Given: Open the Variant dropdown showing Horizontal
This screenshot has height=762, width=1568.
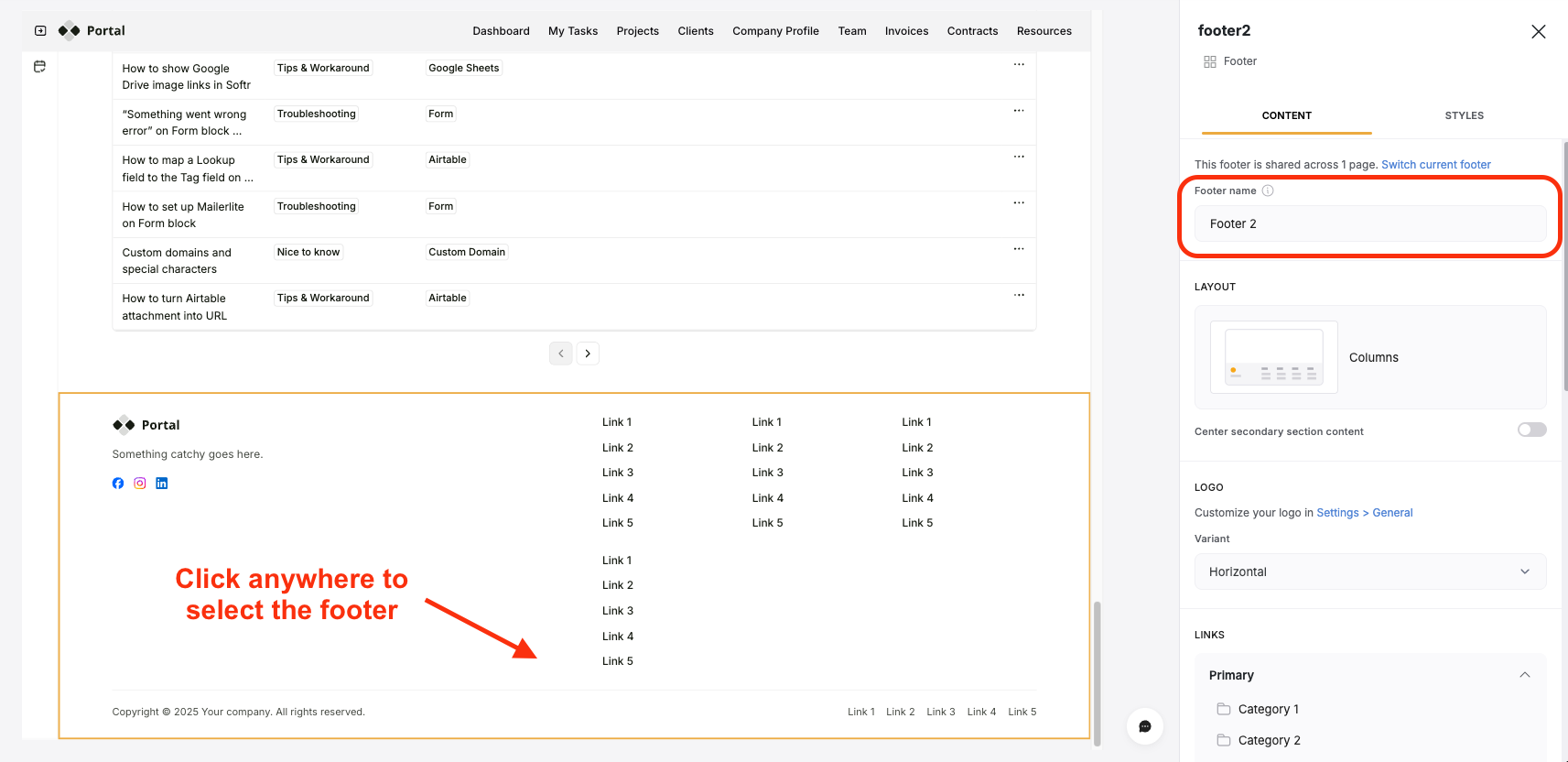Looking at the screenshot, I should pos(1370,571).
